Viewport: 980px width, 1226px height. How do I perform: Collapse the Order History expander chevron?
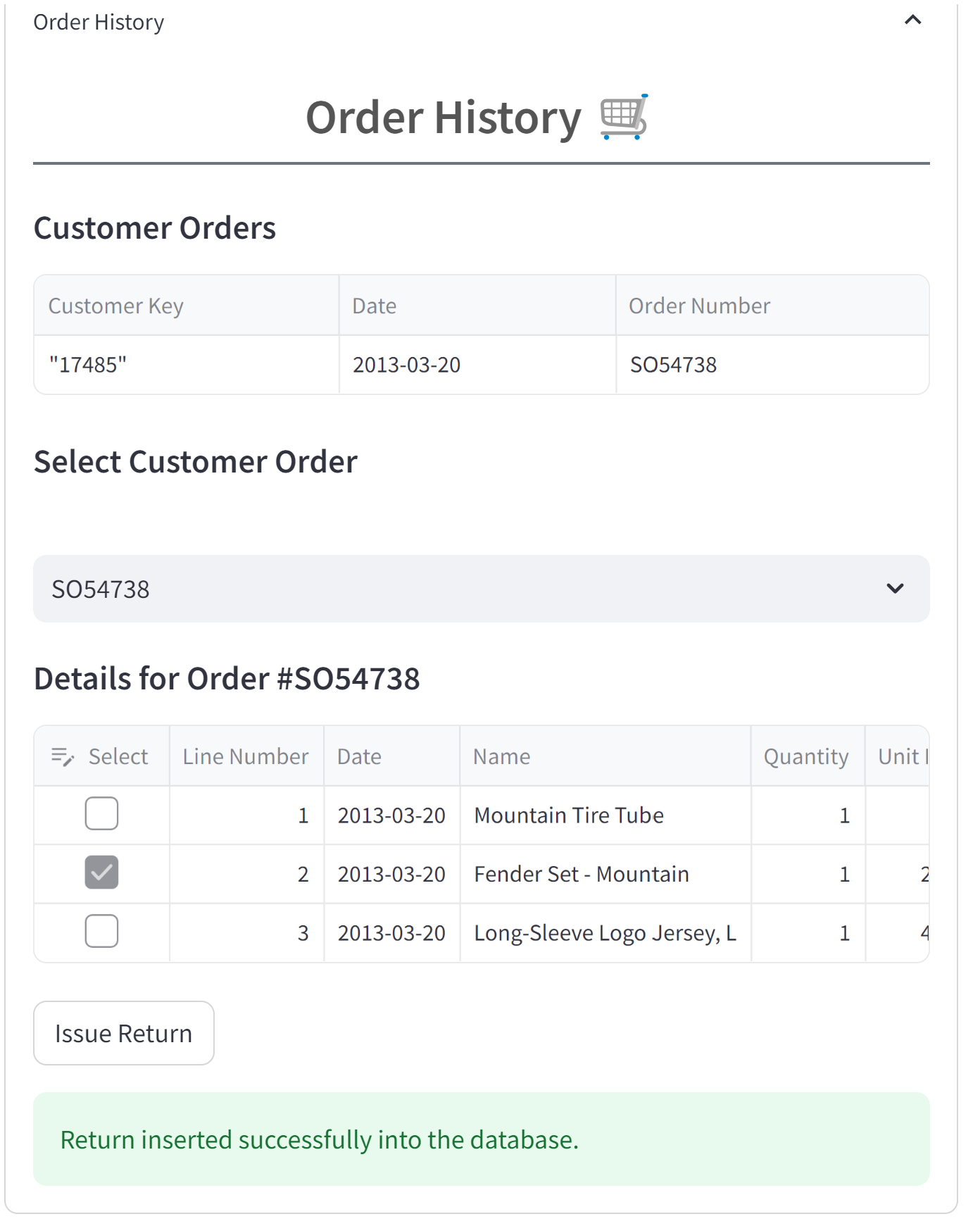pos(912,20)
